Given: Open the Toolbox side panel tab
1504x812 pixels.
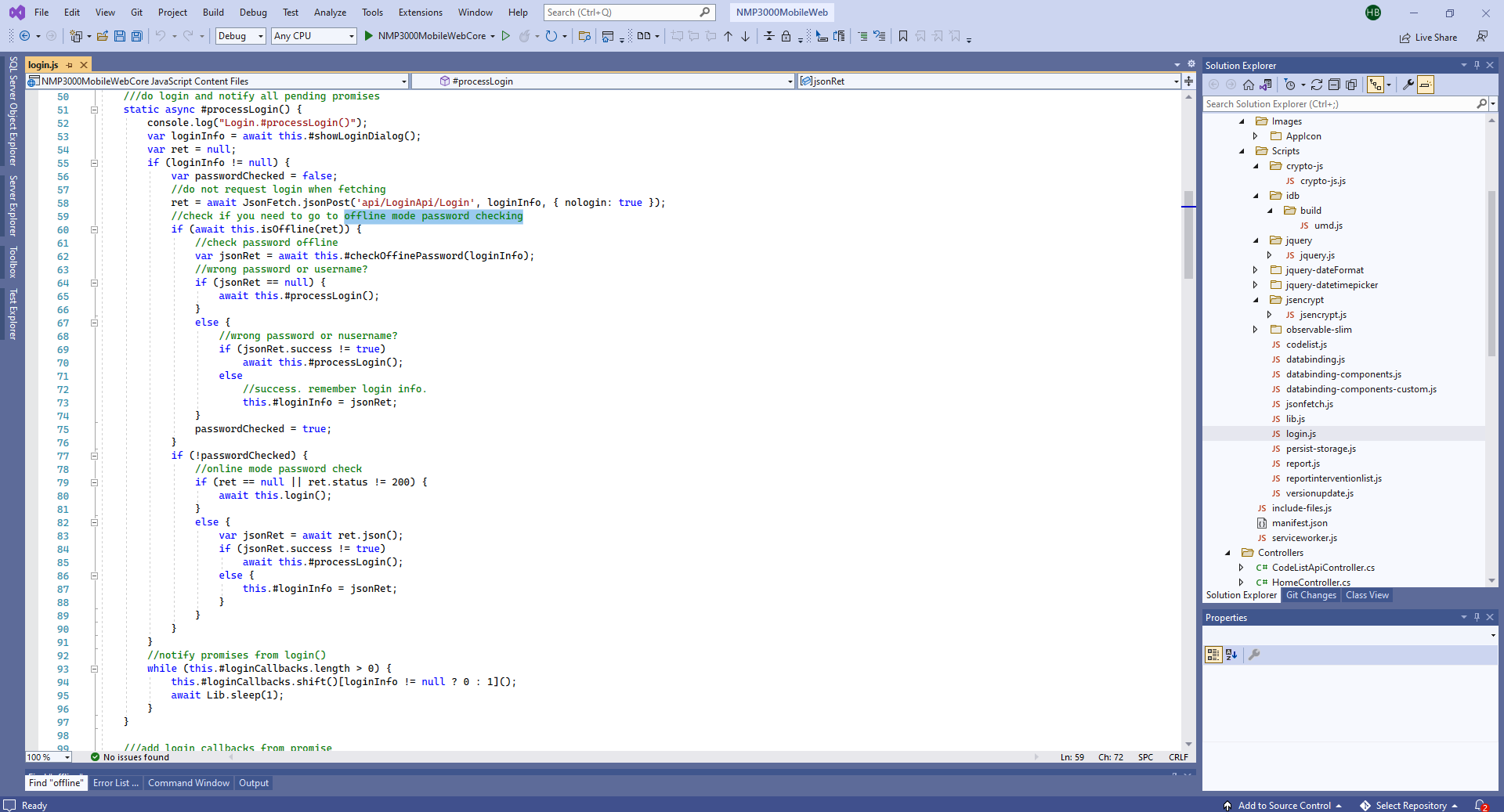Looking at the screenshot, I should (x=13, y=262).
